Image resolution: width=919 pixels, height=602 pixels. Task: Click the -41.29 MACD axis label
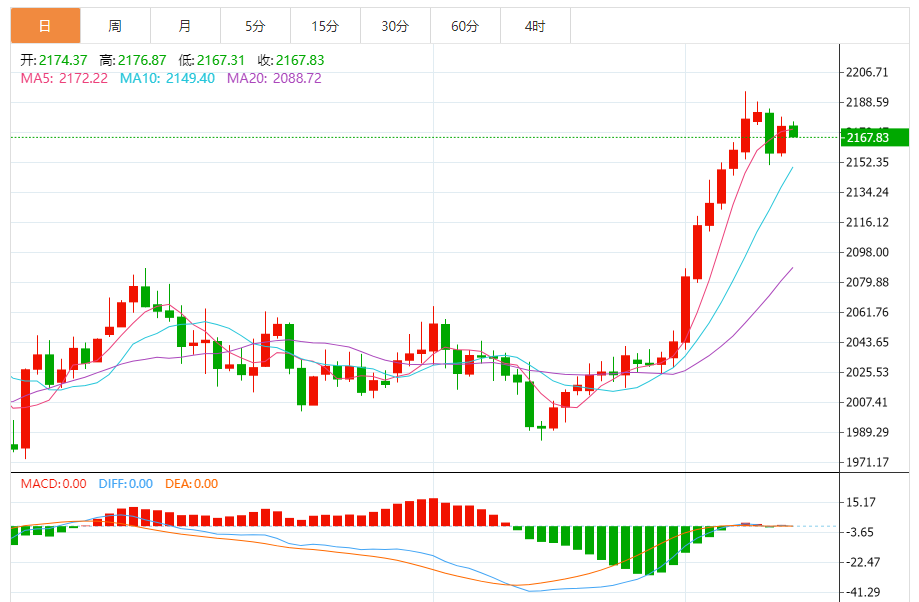pyautogui.click(x=863, y=593)
